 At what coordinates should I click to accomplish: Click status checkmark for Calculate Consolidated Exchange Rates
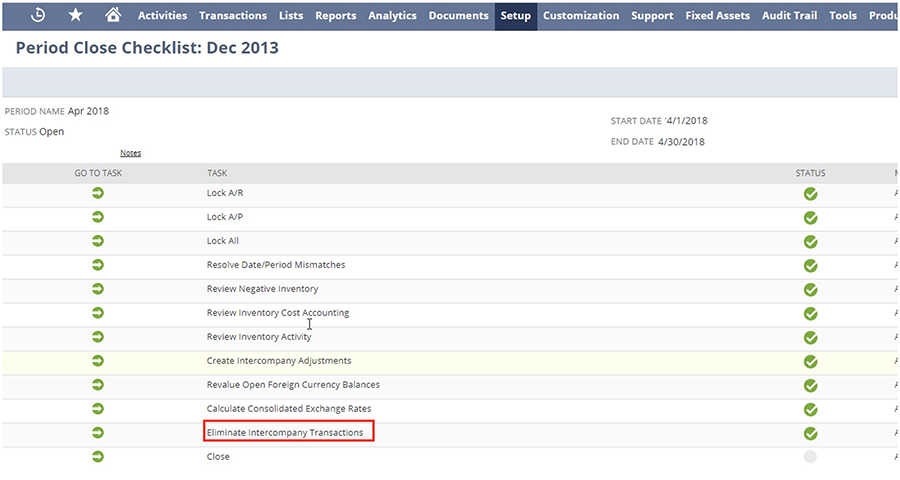(810, 410)
